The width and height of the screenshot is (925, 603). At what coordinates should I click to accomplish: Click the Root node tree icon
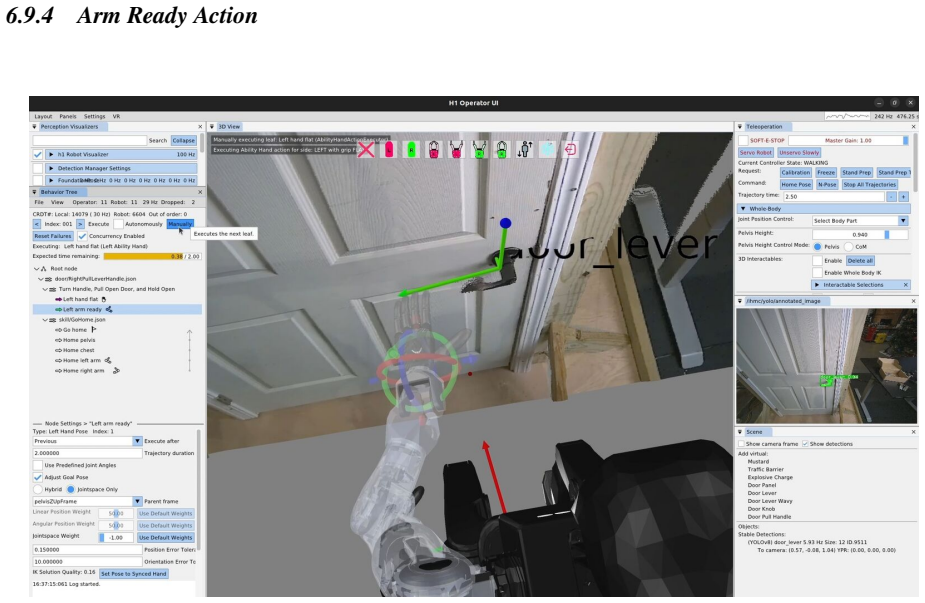[x=44, y=268]
